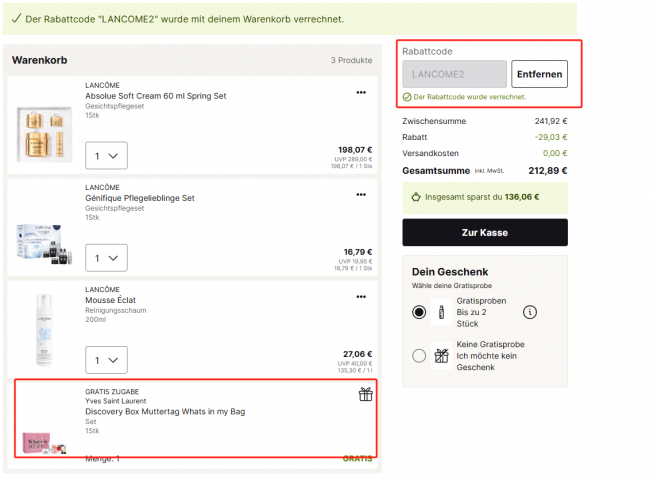
Task: Click the Yves Saint Laurent brand label
Action: (116, 401)
